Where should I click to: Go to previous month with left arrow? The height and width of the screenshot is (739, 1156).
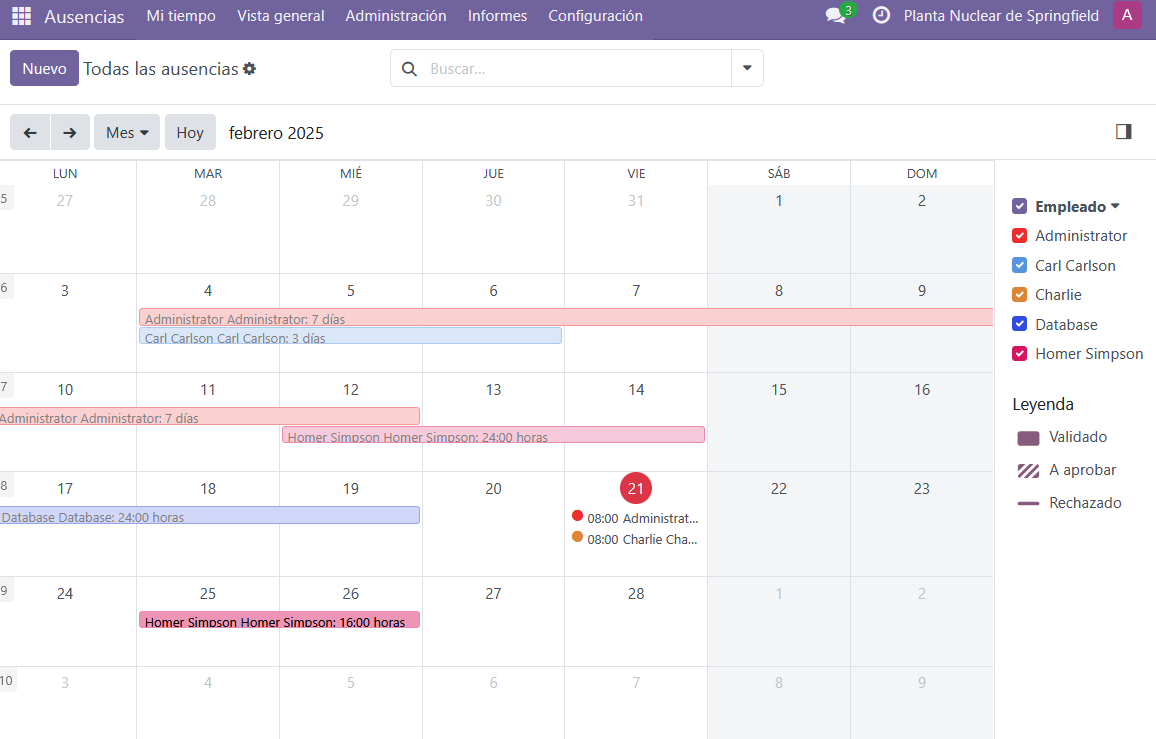pyautogui.click(x=30, y=132)
